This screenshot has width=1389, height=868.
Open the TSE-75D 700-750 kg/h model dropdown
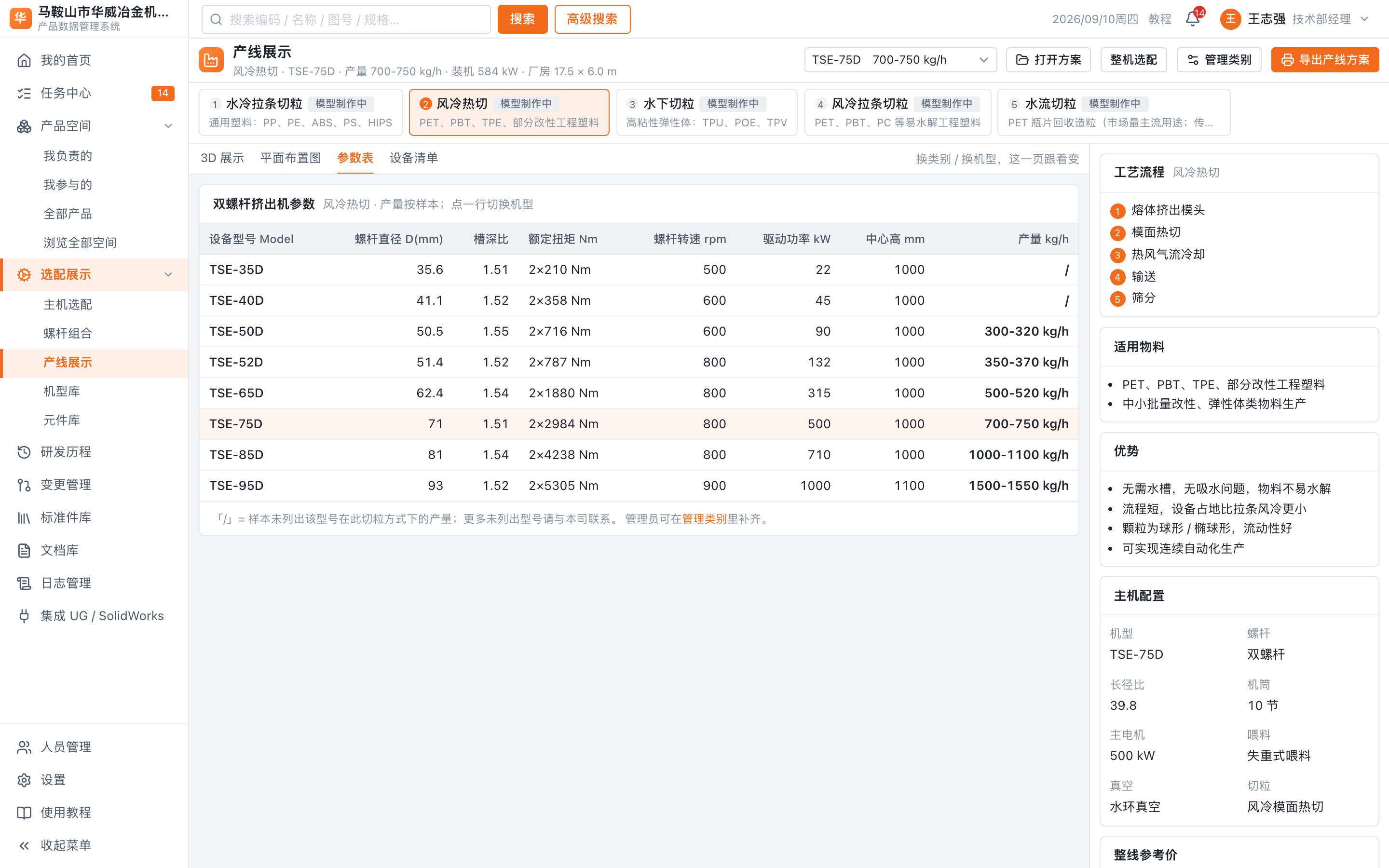point(900,60)
